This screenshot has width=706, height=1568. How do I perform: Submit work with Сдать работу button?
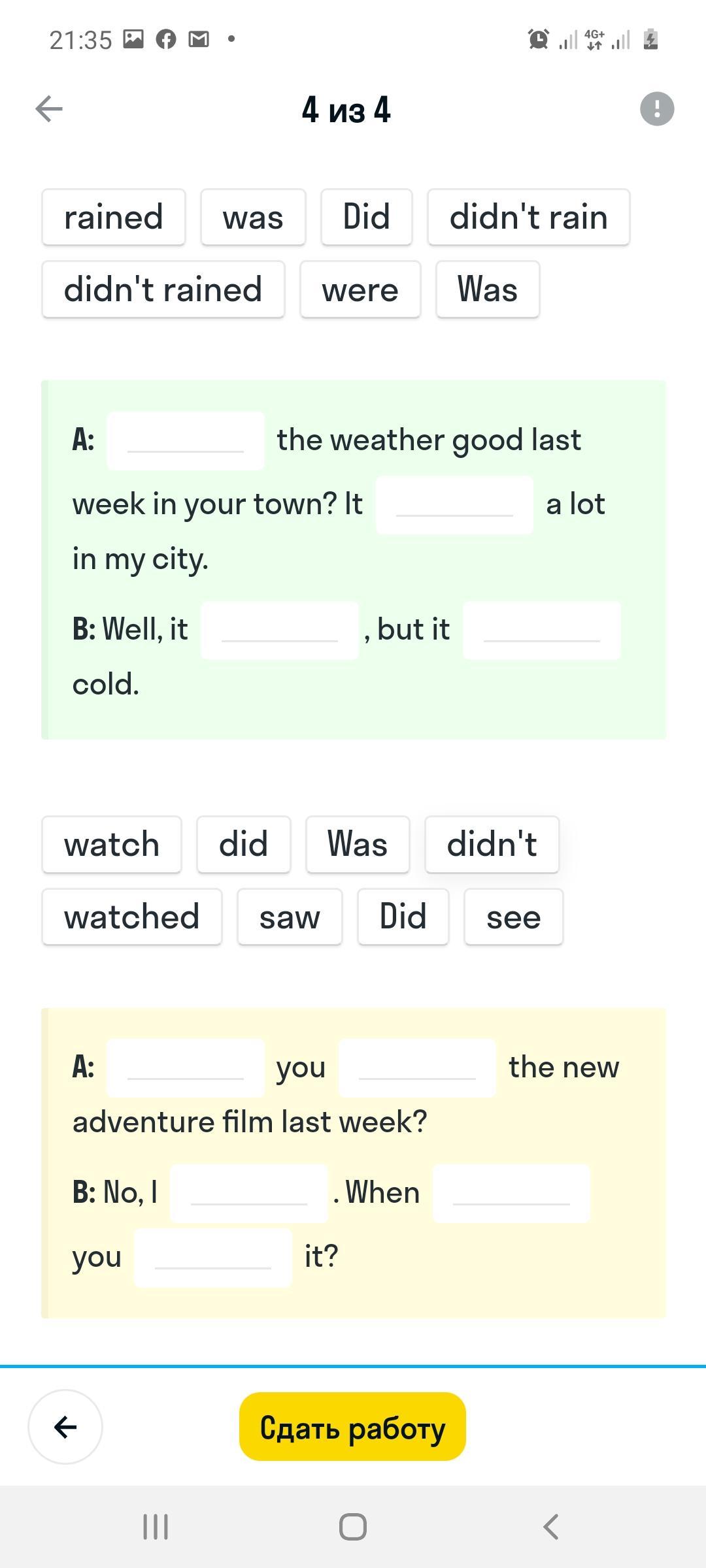[352, 1426]
